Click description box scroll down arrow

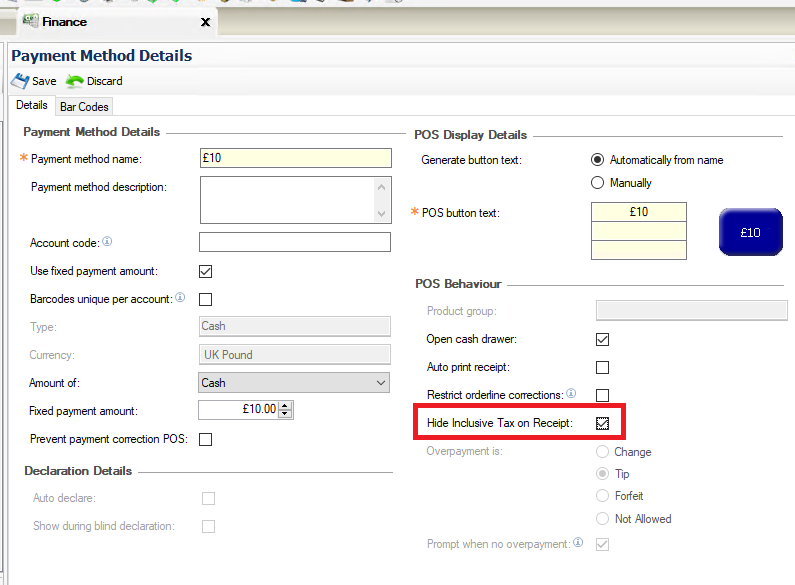(382, 214)
